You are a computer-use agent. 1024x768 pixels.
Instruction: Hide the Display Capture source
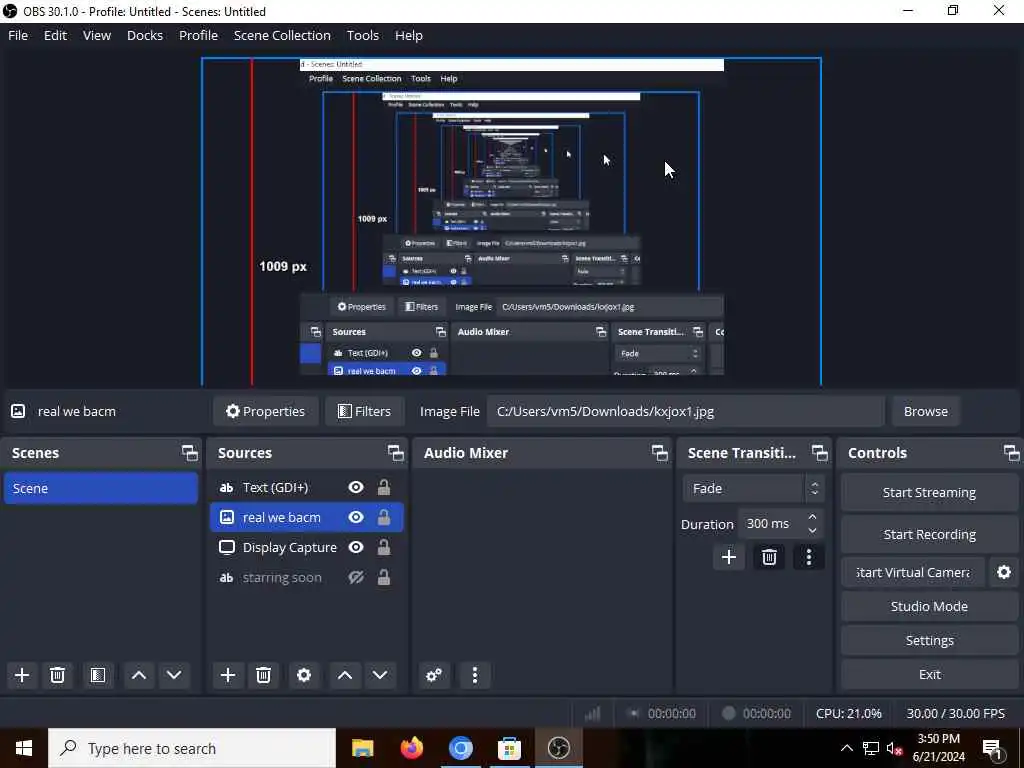pos(356,547)
